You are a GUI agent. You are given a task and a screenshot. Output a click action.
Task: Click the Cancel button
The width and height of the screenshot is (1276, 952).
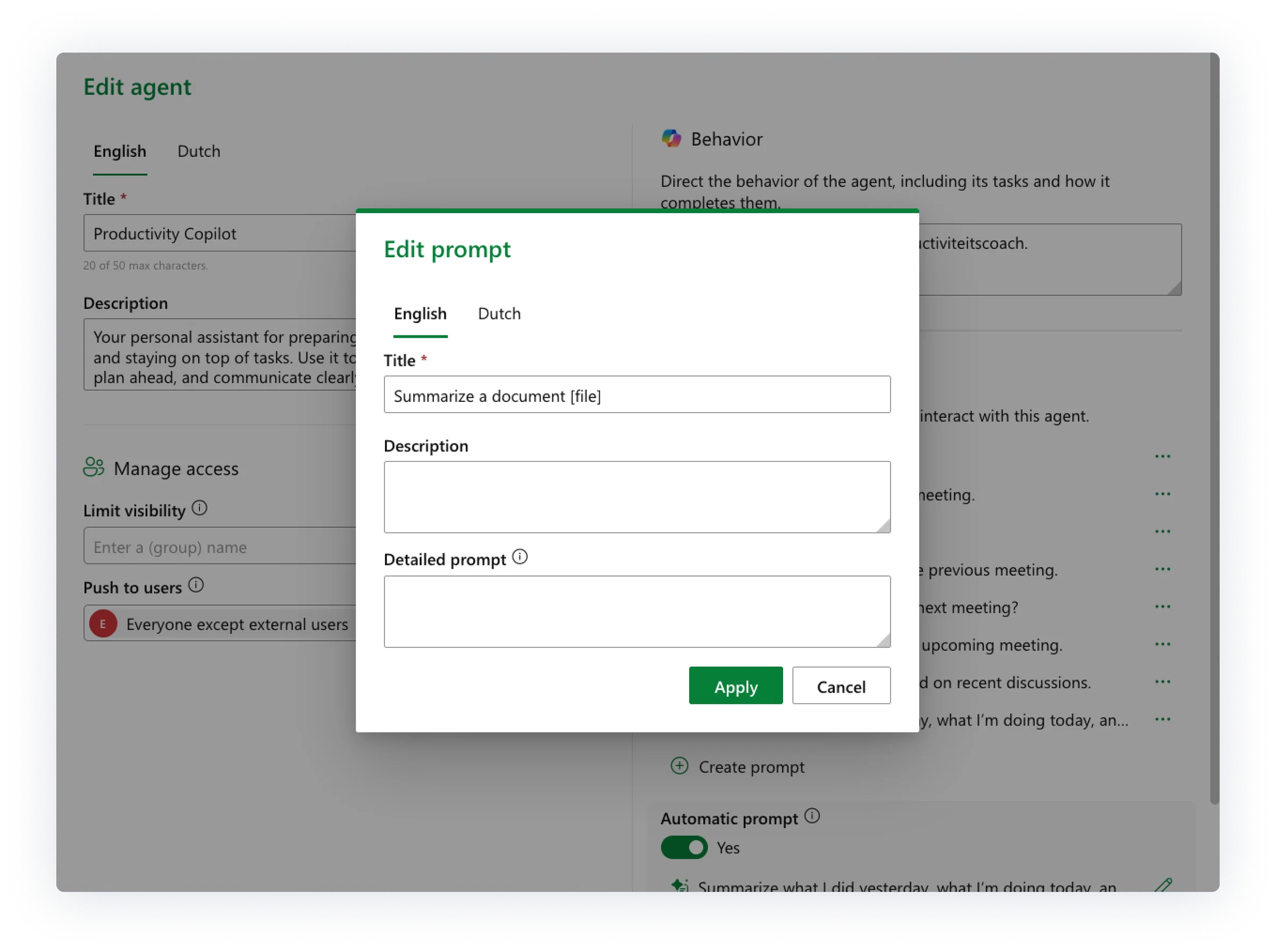pyautogui.click(x=841, y=685)
